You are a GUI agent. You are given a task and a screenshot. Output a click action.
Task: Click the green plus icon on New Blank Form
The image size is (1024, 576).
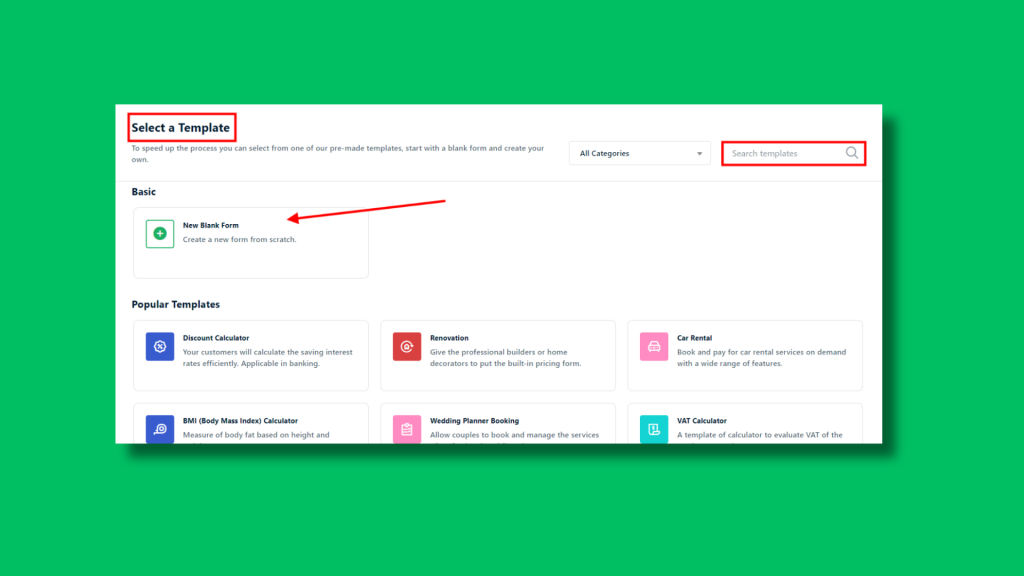tap(159, 233)
